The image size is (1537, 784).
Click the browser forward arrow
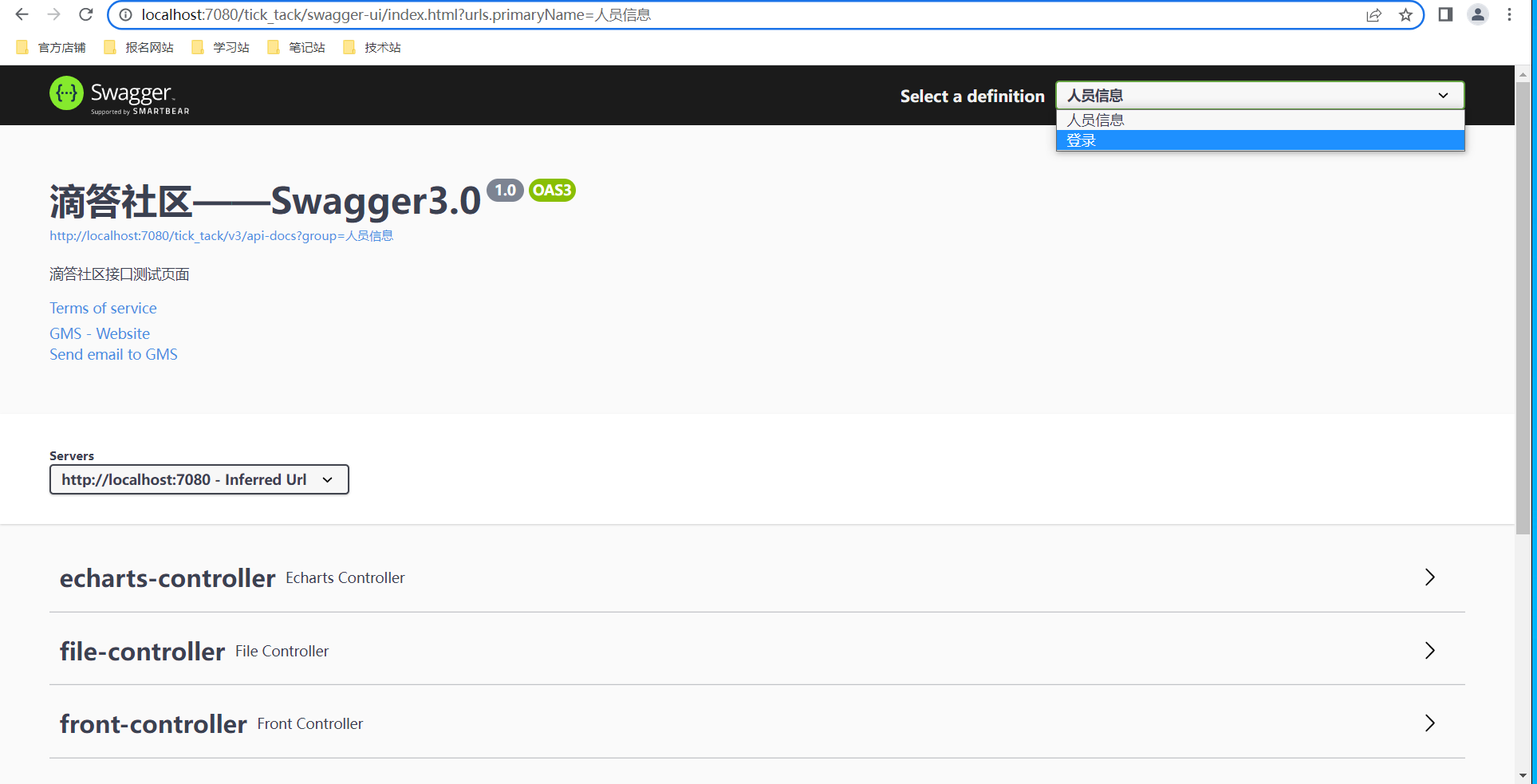54,14
